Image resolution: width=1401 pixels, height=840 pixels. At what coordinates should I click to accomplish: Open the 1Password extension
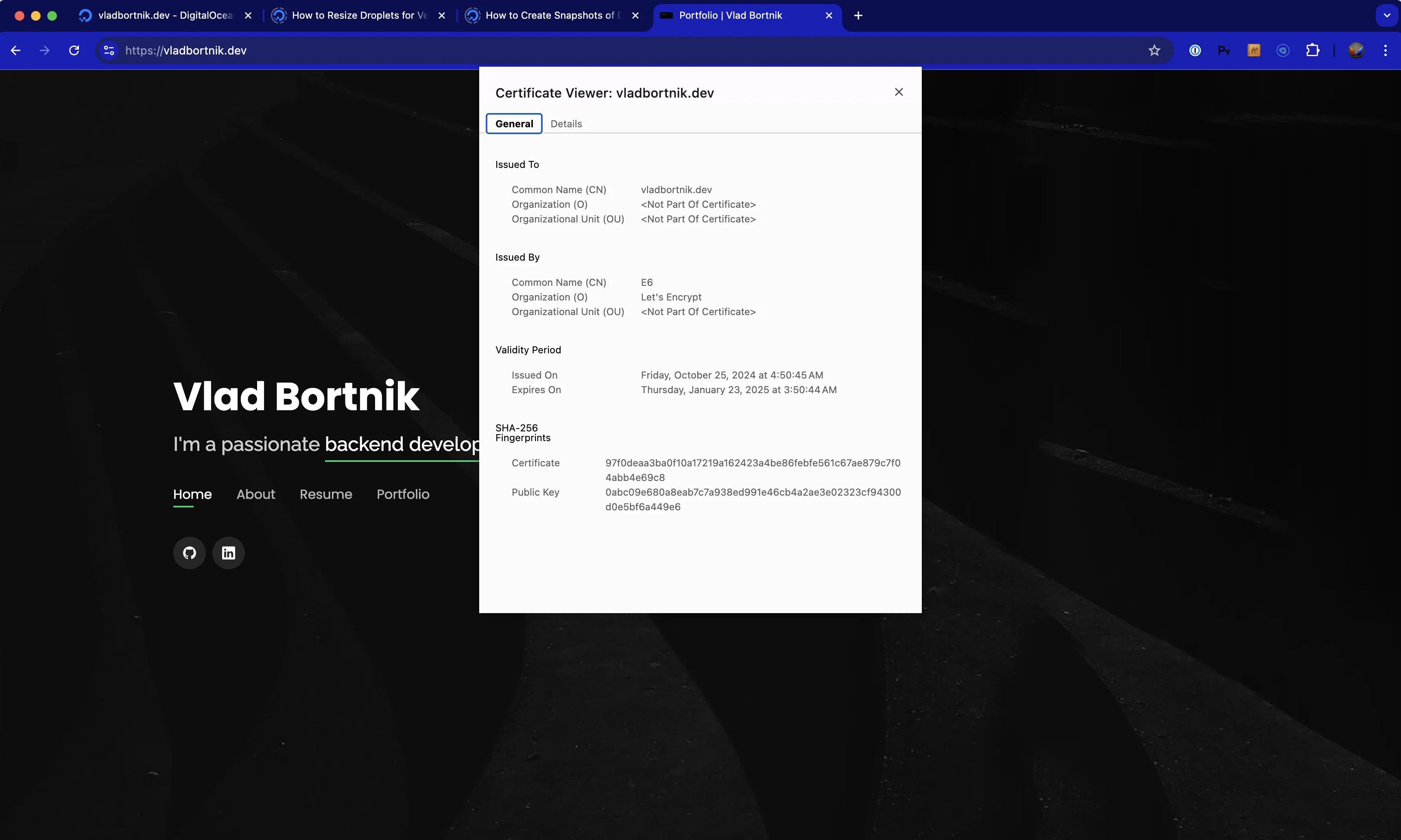coord(1195,50)
